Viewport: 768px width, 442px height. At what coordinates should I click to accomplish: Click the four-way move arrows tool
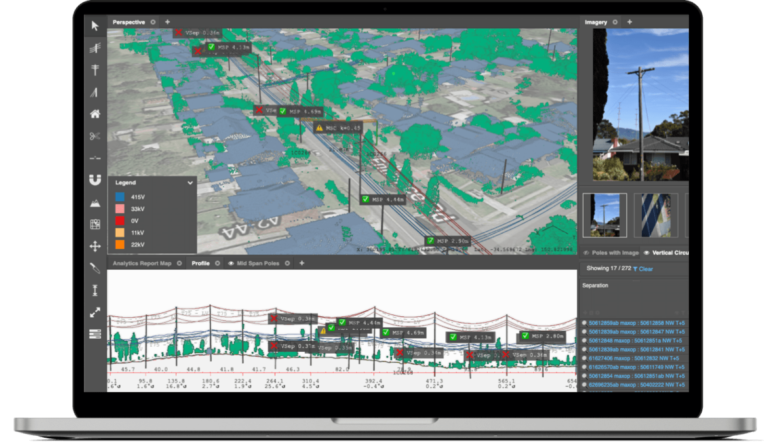(x=95, y=246)
